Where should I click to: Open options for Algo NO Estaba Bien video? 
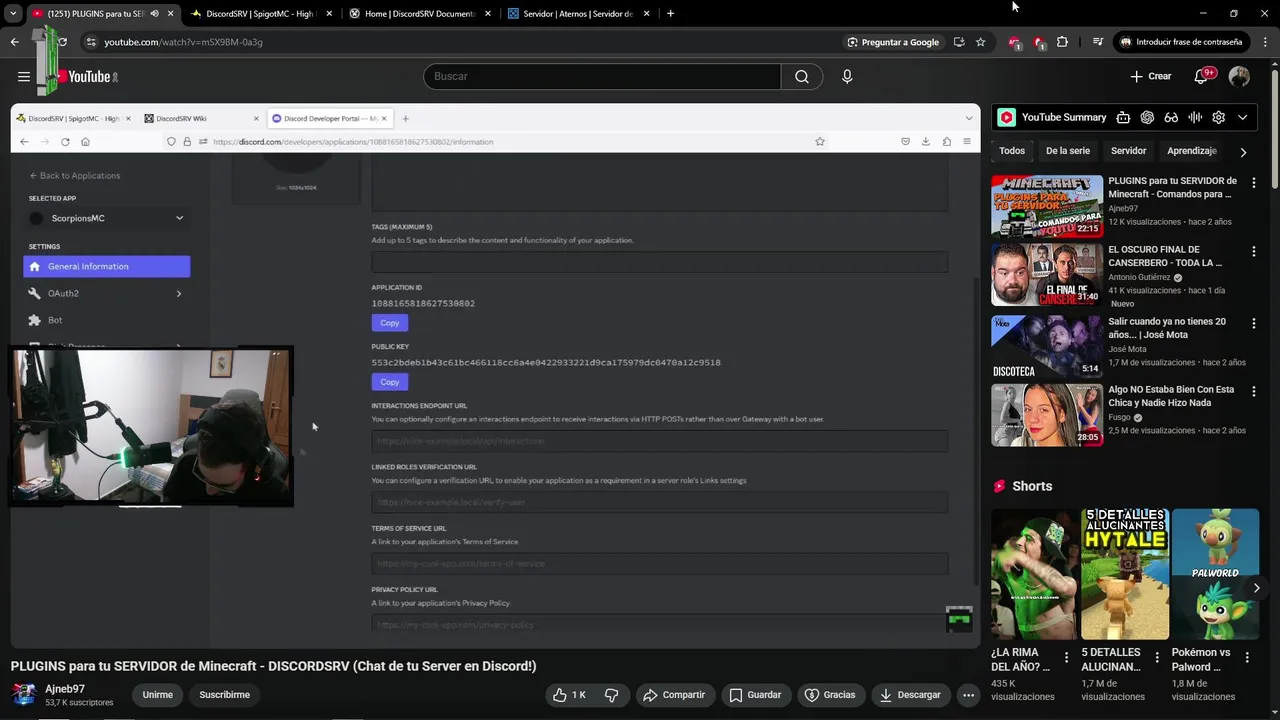click(x=1253, y=391)
